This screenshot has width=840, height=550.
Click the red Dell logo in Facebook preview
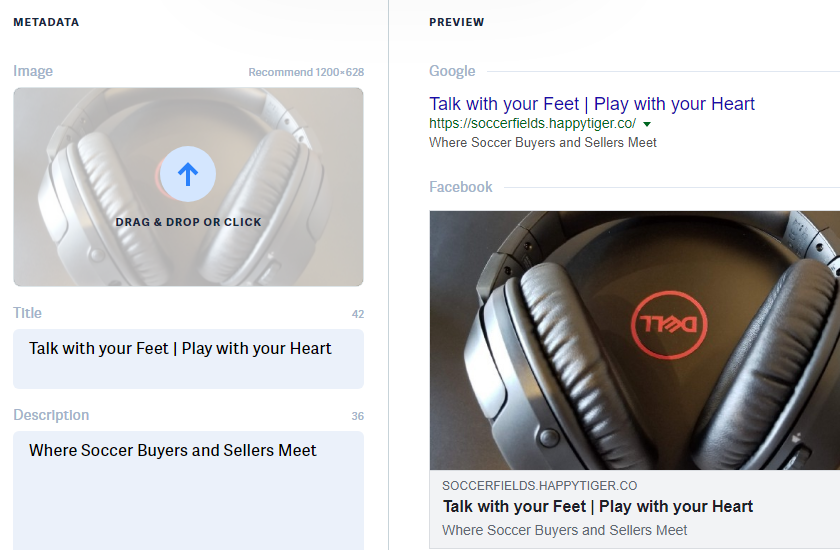tap(669, 322)
